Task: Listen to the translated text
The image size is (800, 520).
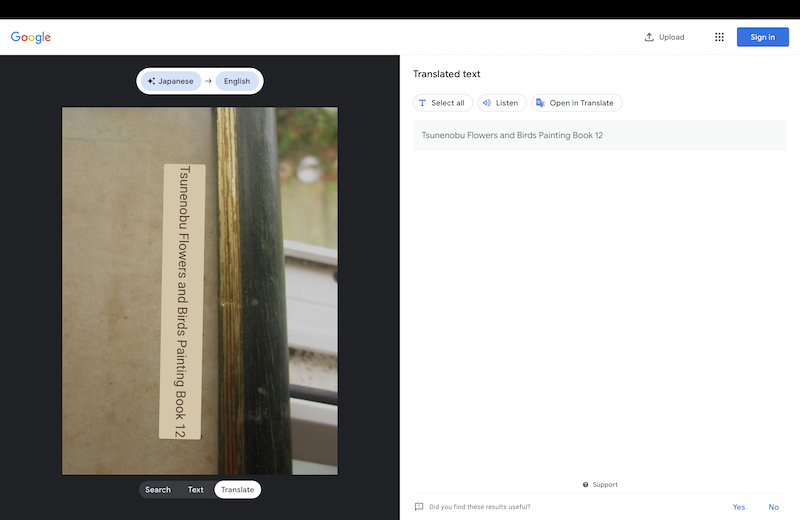Action: (501, 103)
